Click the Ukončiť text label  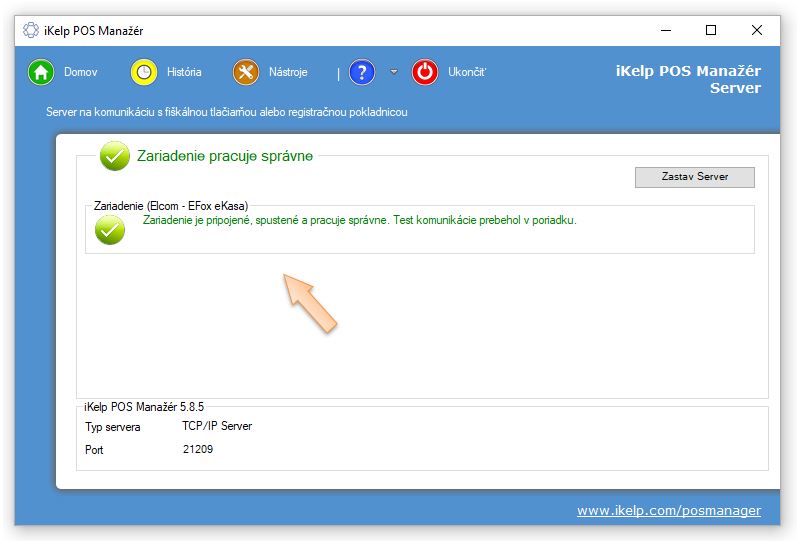coord(467,72)
